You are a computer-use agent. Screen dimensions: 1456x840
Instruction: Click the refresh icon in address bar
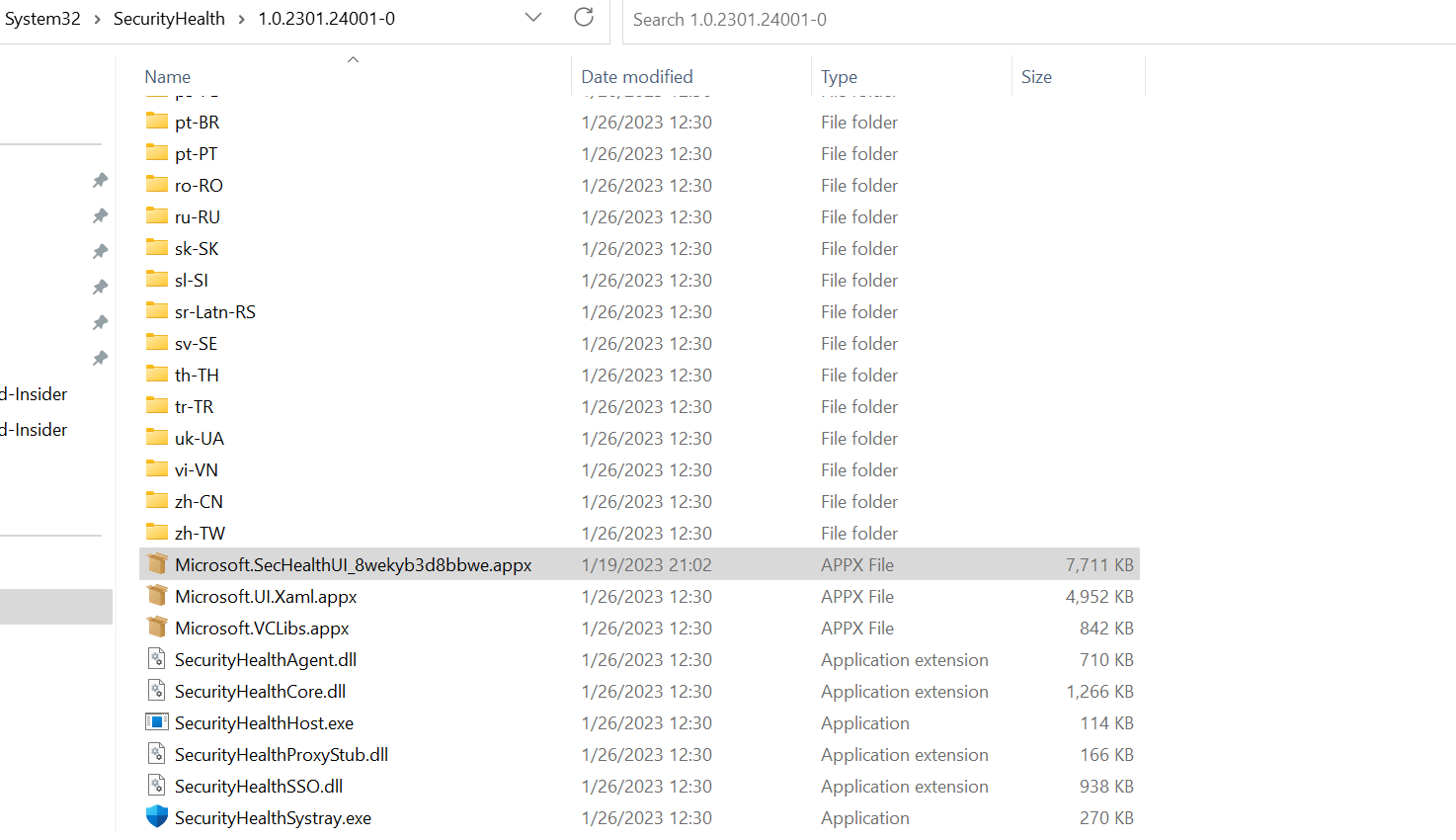584,18
